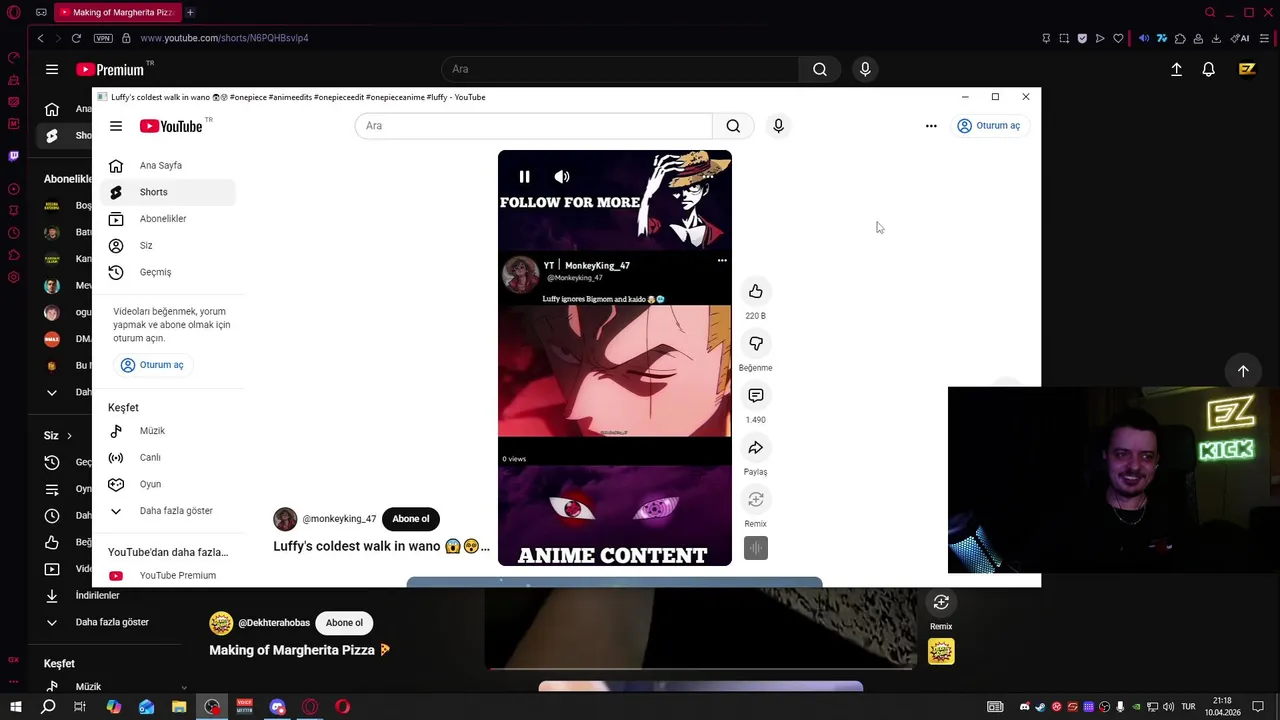
Task: Click Oturum aç button at popup top right
Action: pyautogui.click(x=989, y=126)
